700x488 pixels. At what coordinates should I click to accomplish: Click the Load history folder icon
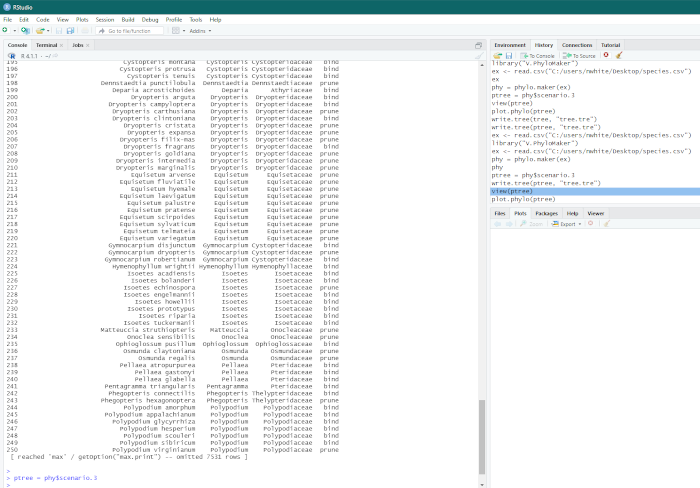[x=497, y=55]
